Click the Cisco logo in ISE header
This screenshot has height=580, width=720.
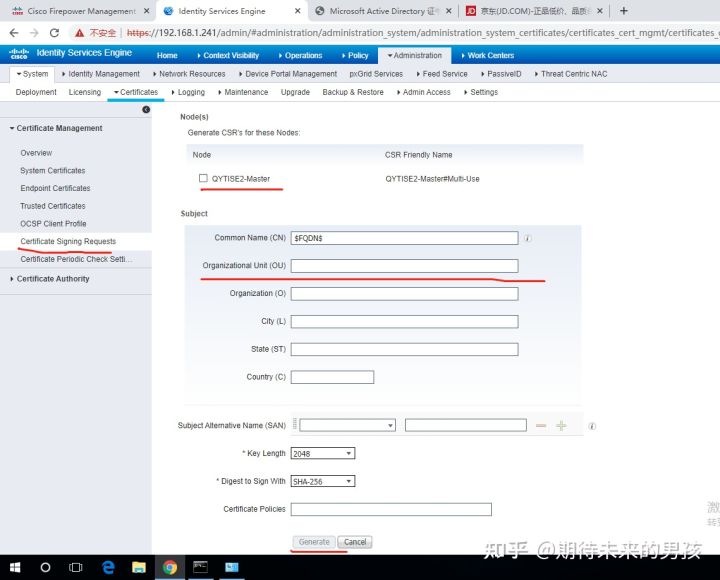coord(19,54)
